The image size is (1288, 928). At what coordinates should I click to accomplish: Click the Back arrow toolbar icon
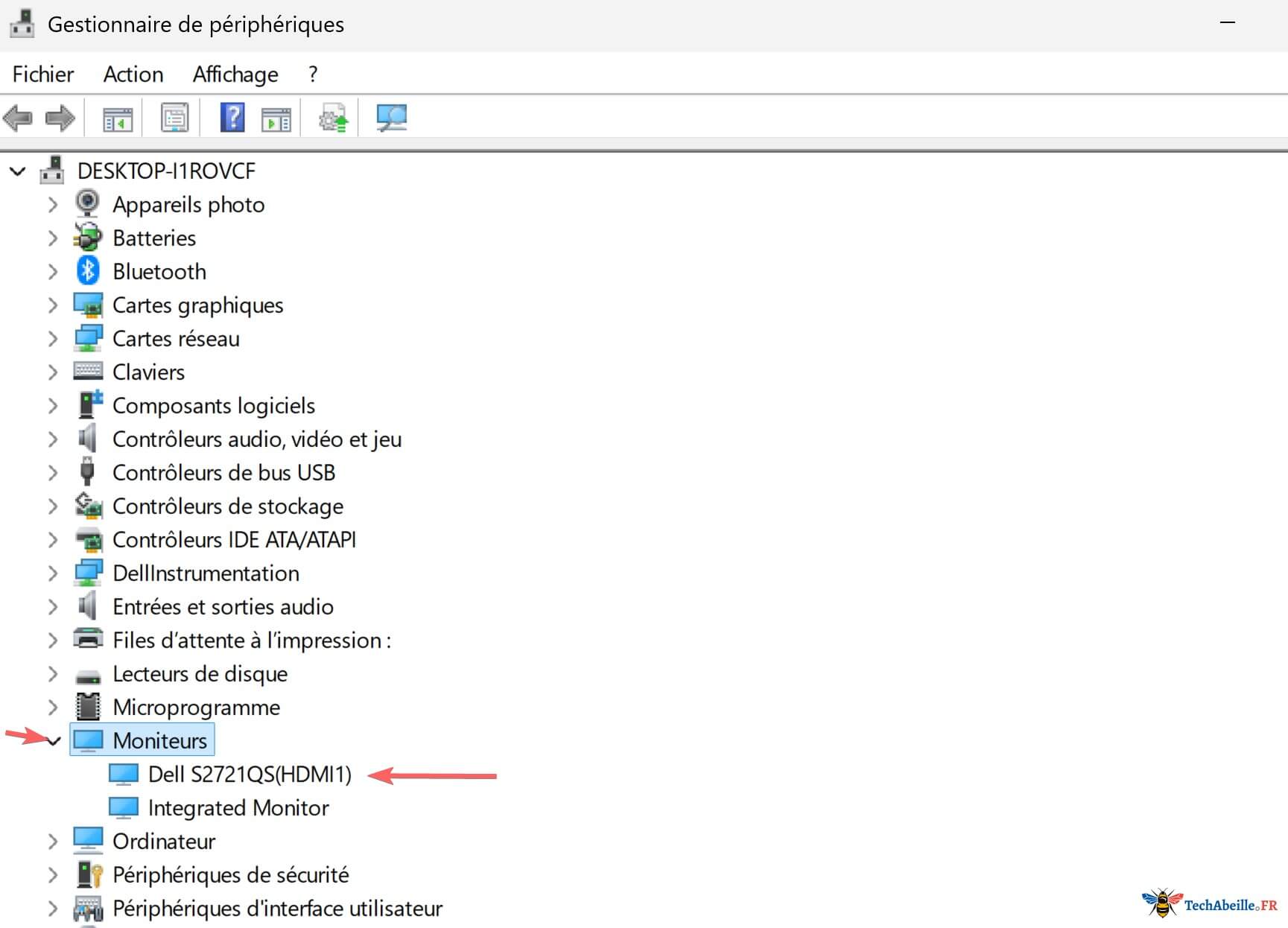pos(18,118)
